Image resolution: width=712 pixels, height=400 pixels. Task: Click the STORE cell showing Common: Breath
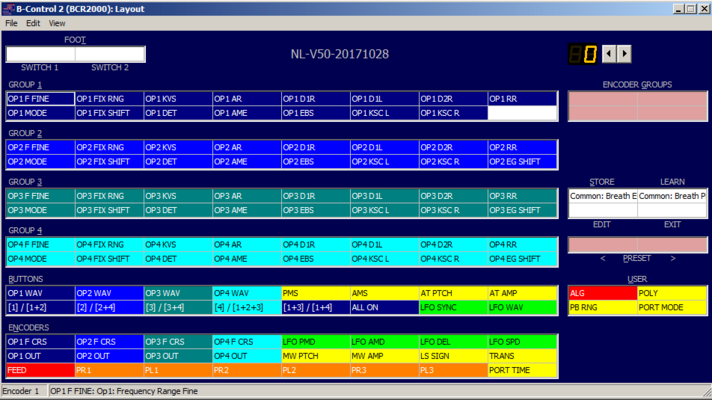[x=603, y=196]
